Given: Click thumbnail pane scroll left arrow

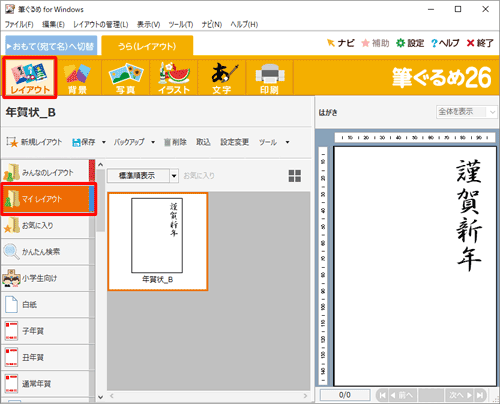Looking at the screenshot, I should point(112,396).
